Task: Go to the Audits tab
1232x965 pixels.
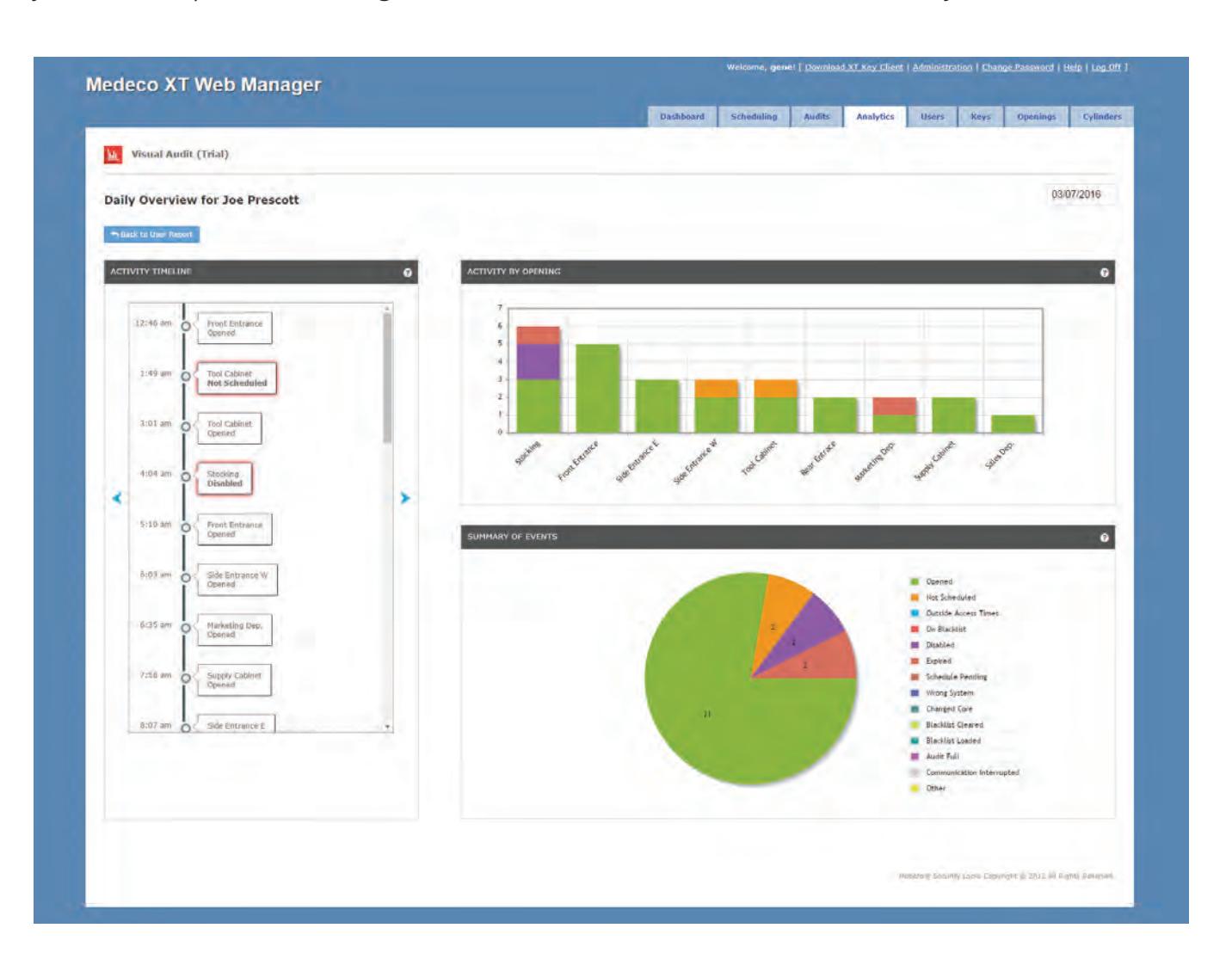Action: pyautogui.click(x=816, y=117)
